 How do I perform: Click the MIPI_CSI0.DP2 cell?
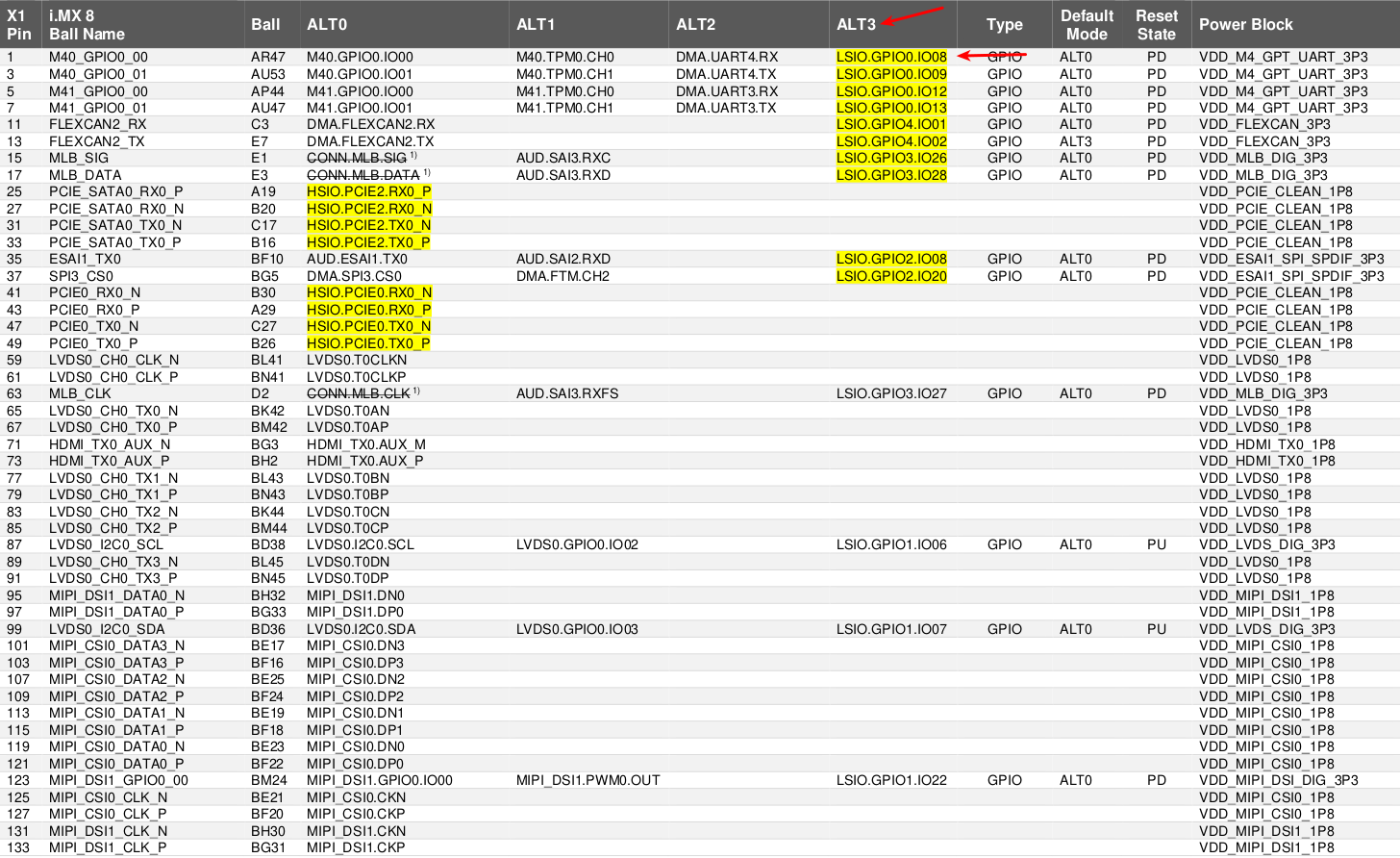click(356, 696)
